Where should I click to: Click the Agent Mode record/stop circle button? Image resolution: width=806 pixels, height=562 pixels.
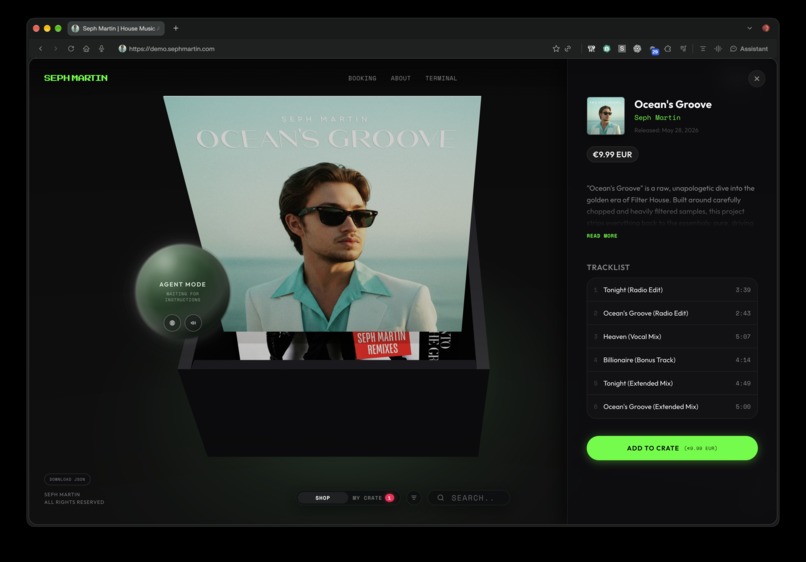click(x=172, y=323)
